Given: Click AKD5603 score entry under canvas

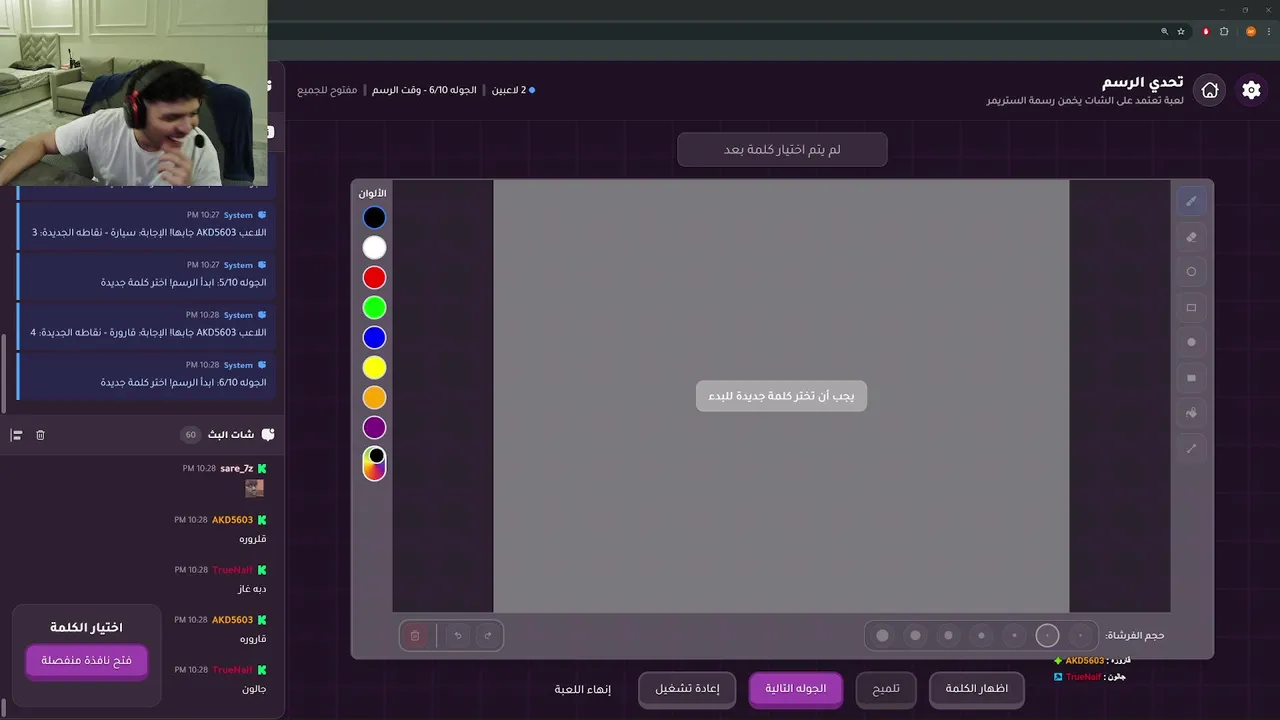Looking at the screenshot, I should pos(1092,661).
